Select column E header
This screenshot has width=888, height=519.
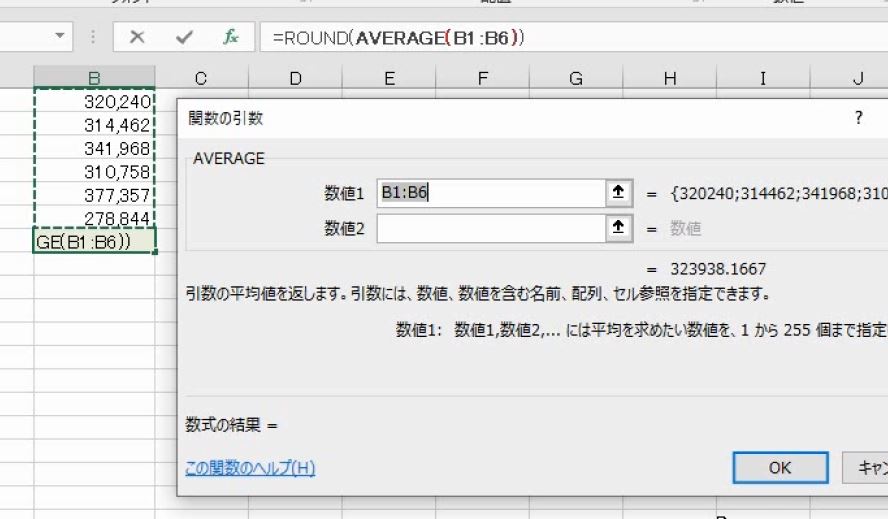point(389,78)
